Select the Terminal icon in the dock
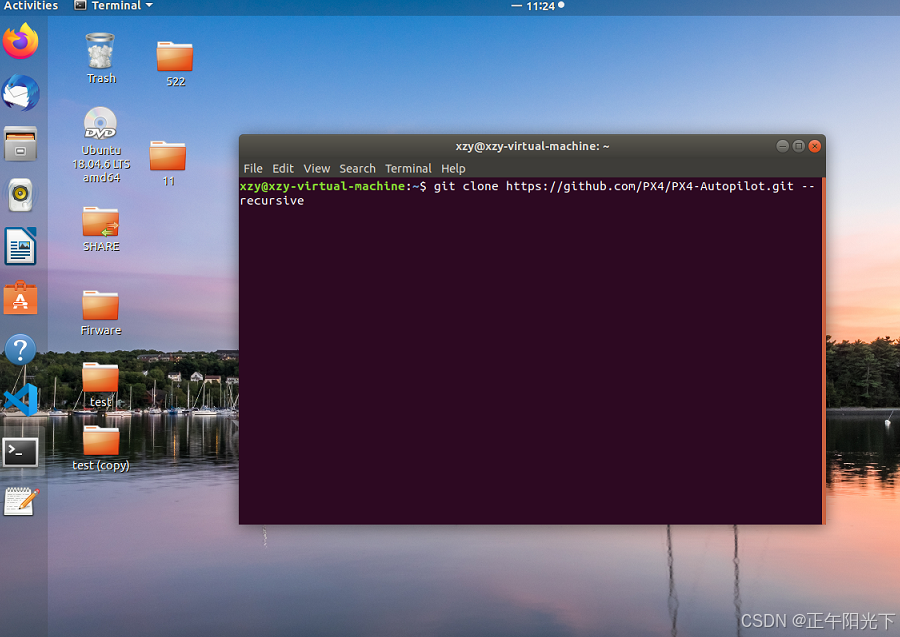 coord(21,452)
